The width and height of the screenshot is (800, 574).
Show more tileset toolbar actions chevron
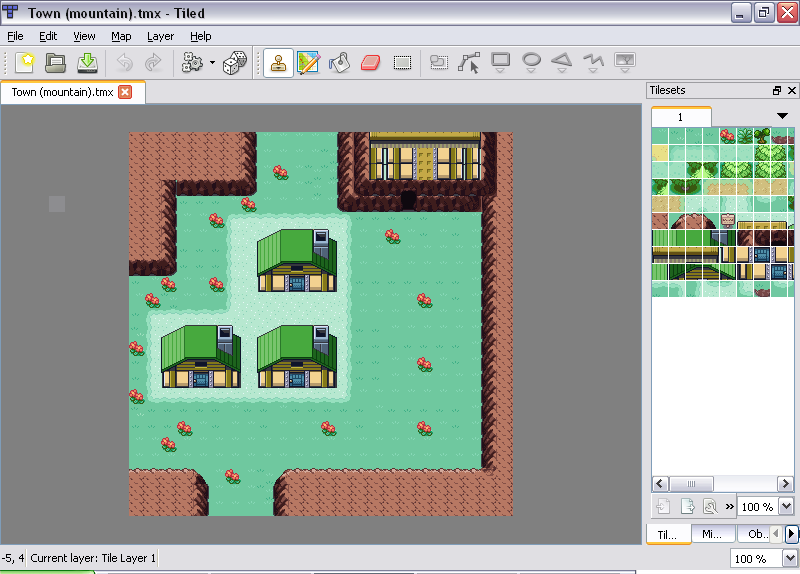[730, 507]
